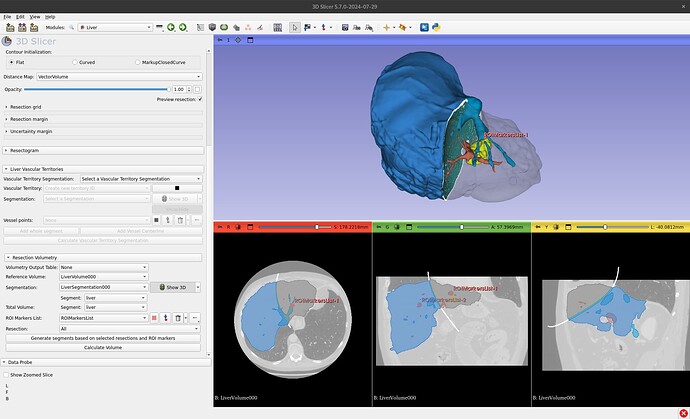Maximize the yellow slice view
The width and height of the screenshot is (690, 419).
[x=568, y=227]
